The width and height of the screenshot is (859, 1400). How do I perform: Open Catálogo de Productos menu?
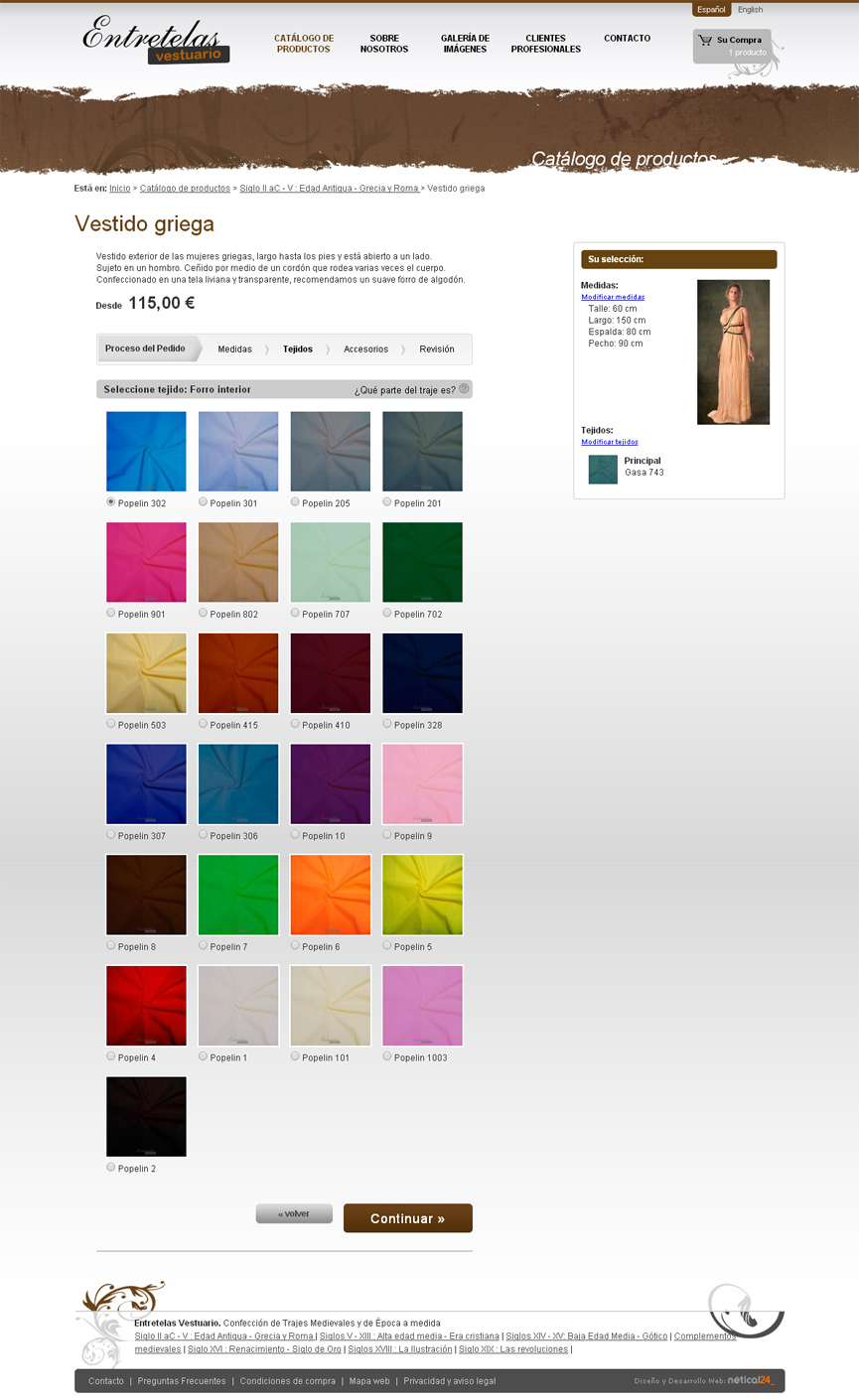tap(304, 44)
